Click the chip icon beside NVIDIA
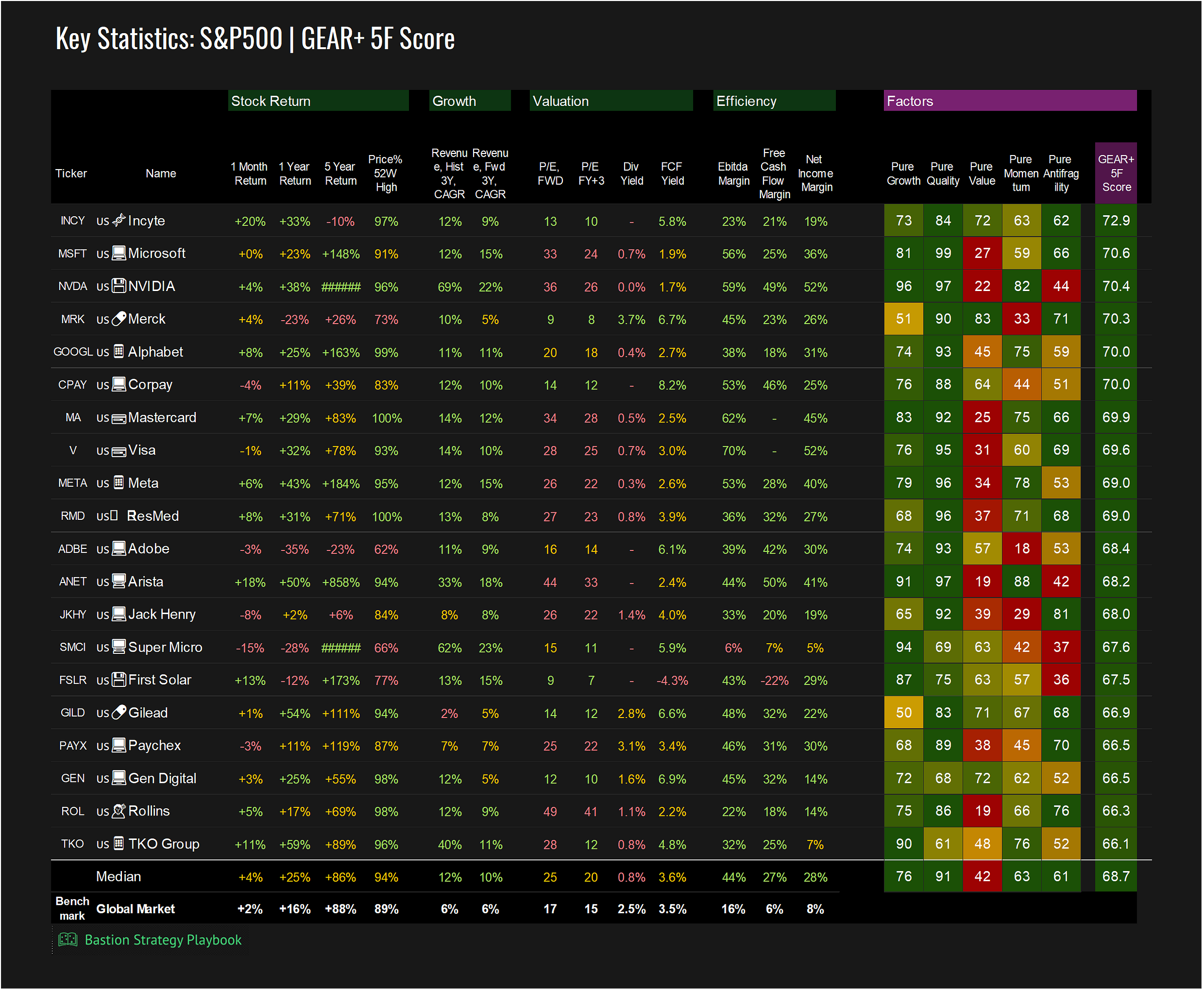1204x993 pixels. (118, 286)
